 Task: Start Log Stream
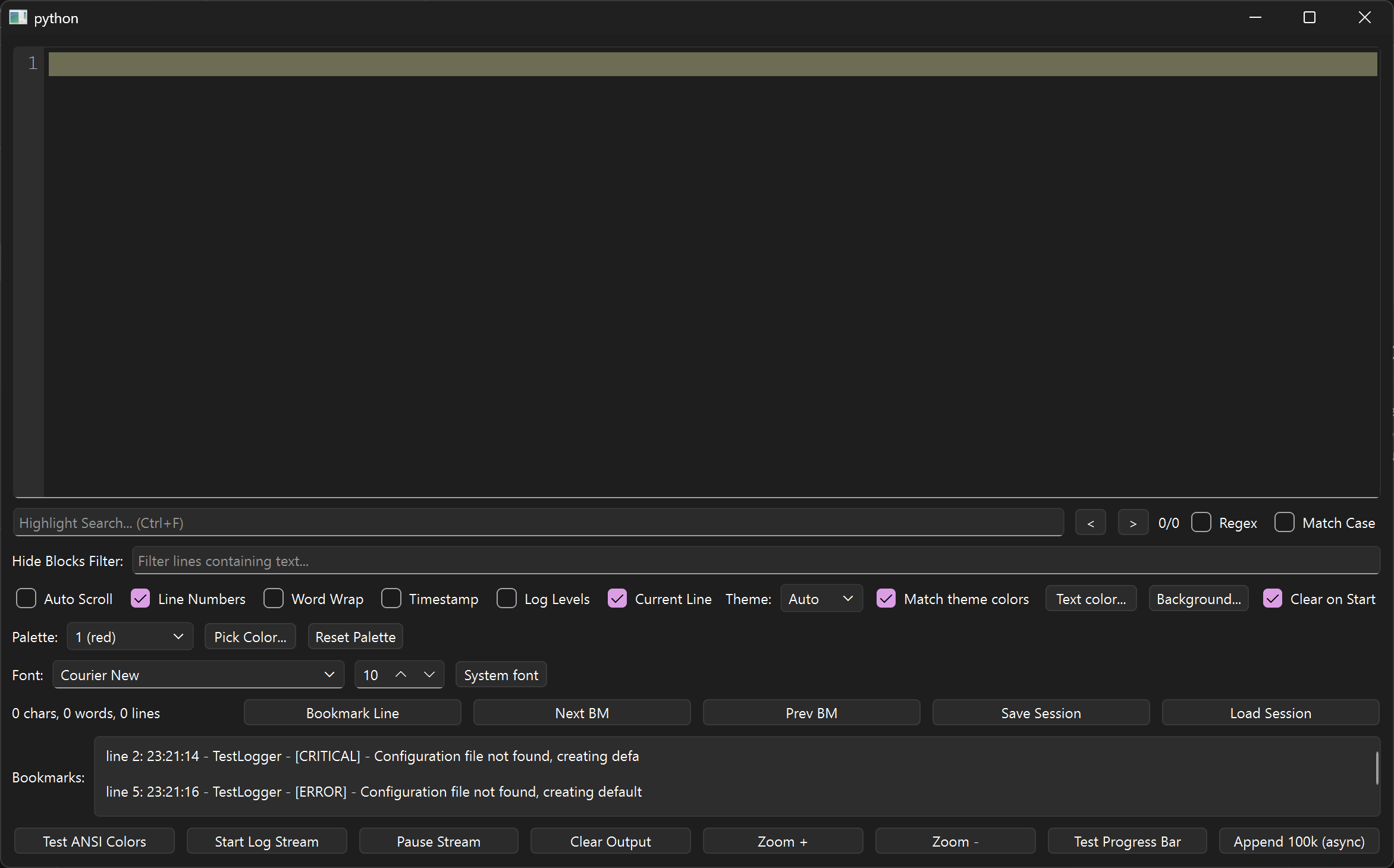pos(267,841)
